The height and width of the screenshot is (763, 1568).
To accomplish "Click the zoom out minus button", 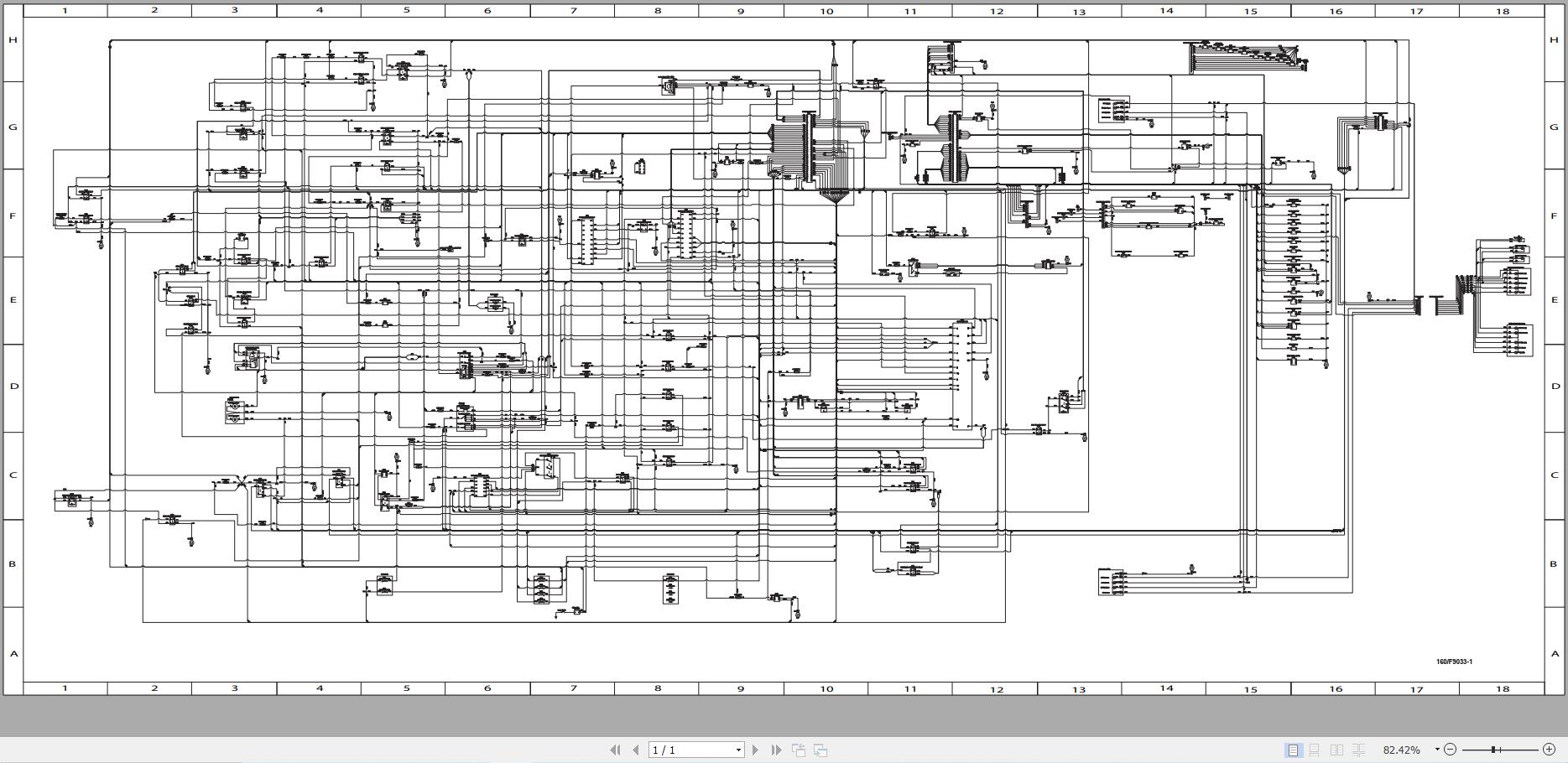I will point(1450,750).
